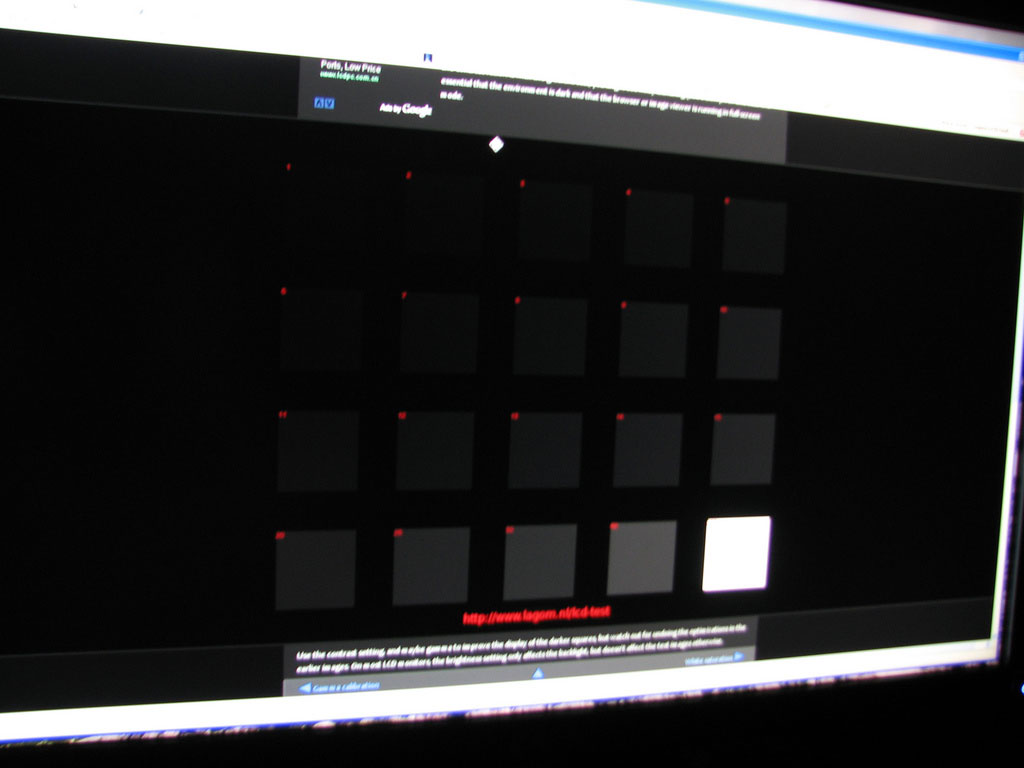1024x768 pixels.
Task: Click the "Ads by Google" label
Action: pos(406,109)
